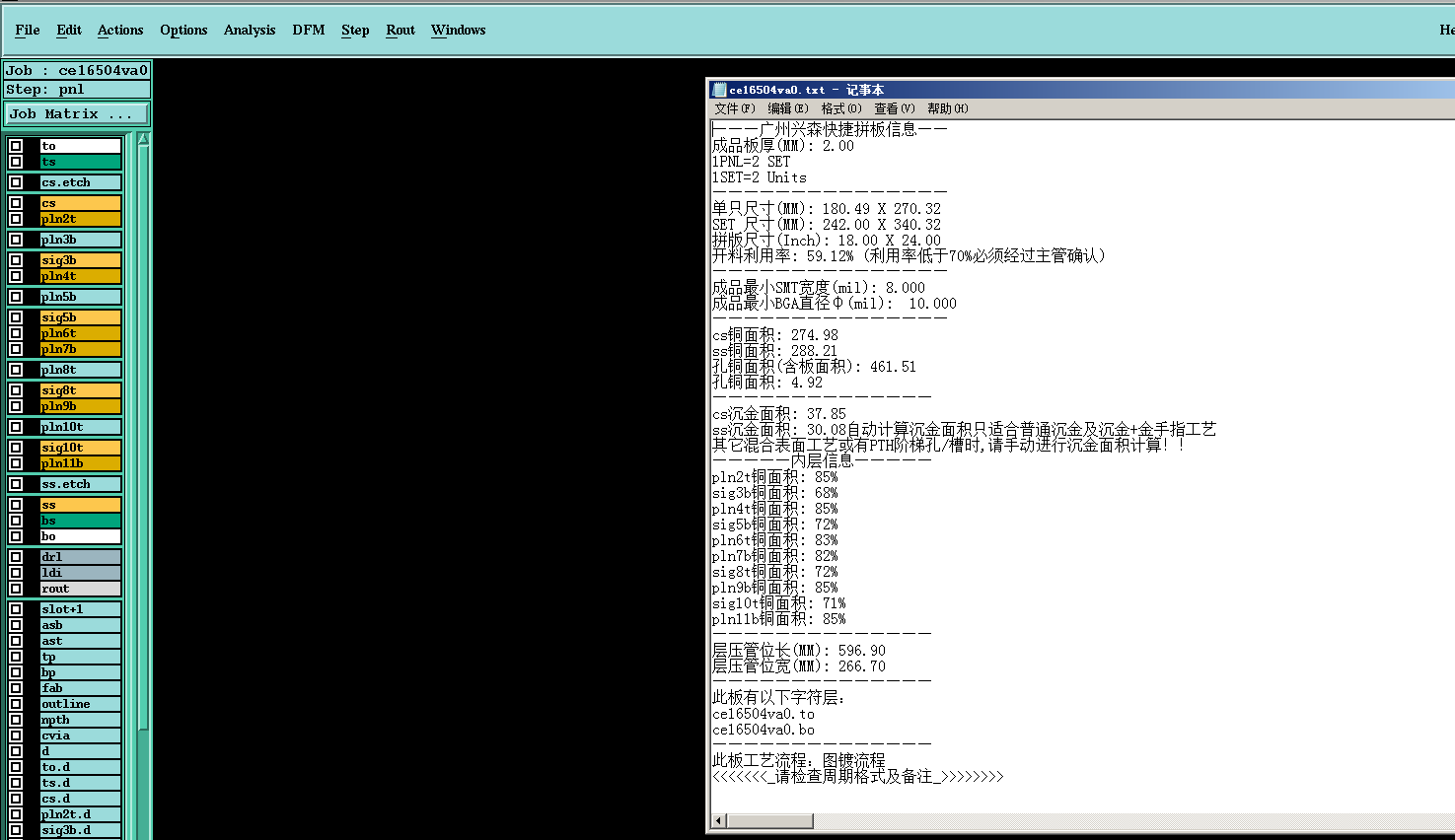Select the pln11b layer name

80,463
